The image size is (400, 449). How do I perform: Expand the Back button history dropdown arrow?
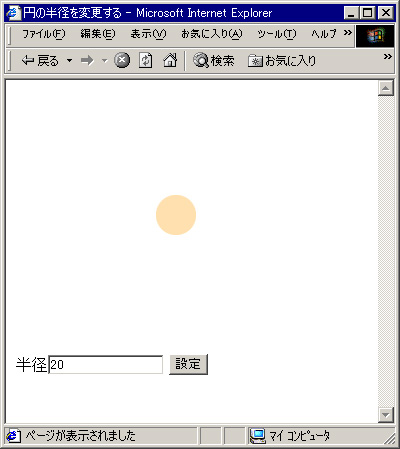click(69, 61)
